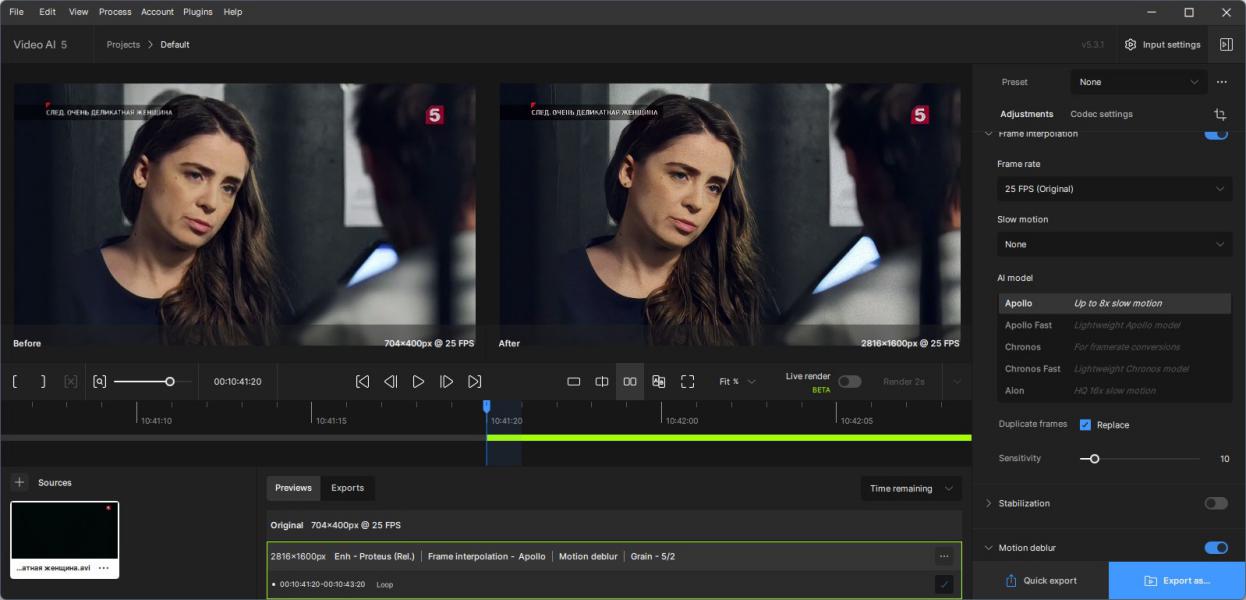
Task: Play the video preview
Action: tap(419, 382)
